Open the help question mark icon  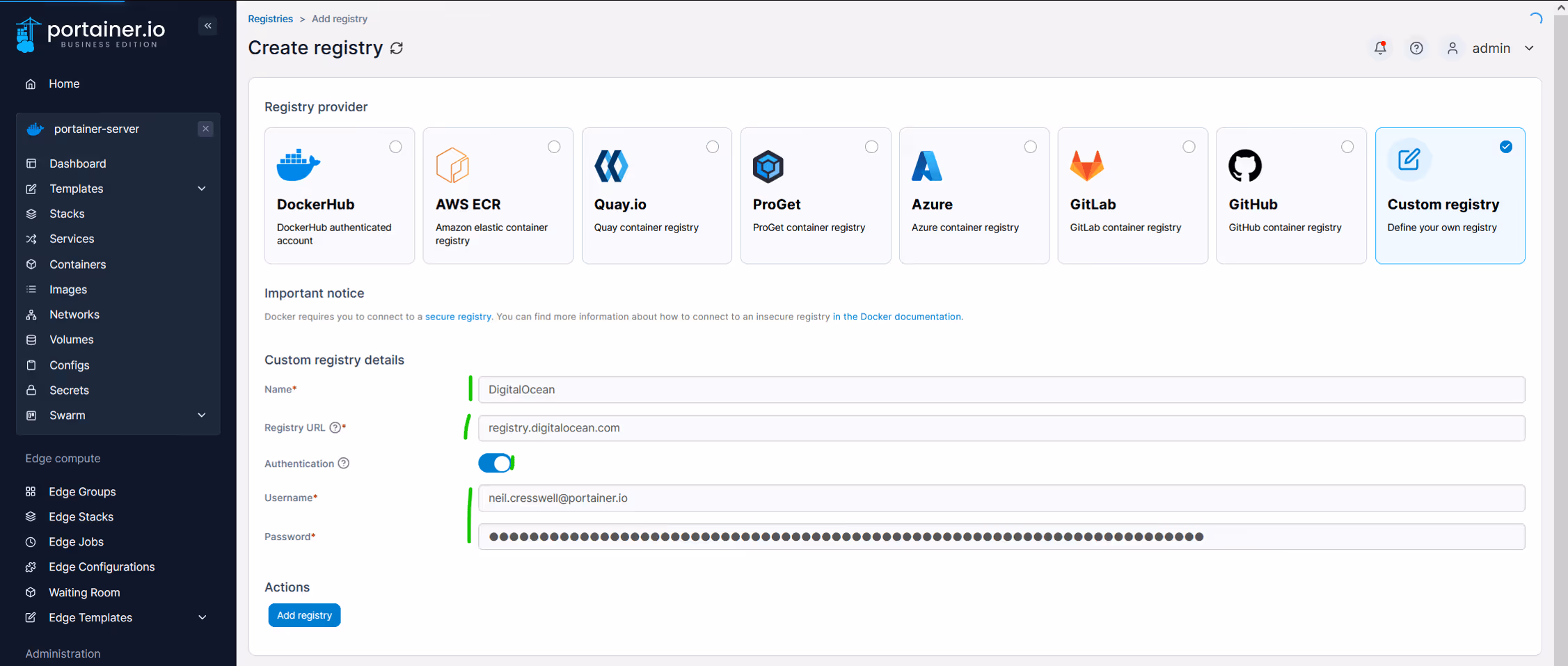[1416, 48]
